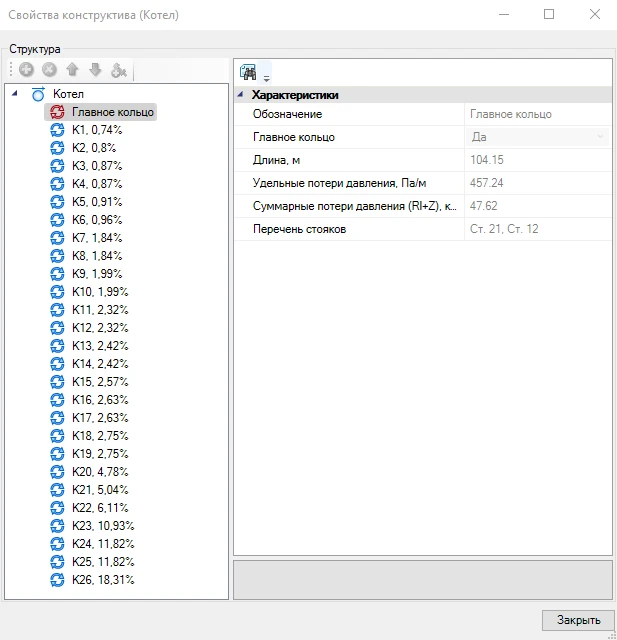
Task: Click the Длина, м value 104.15
Action: 538,160
